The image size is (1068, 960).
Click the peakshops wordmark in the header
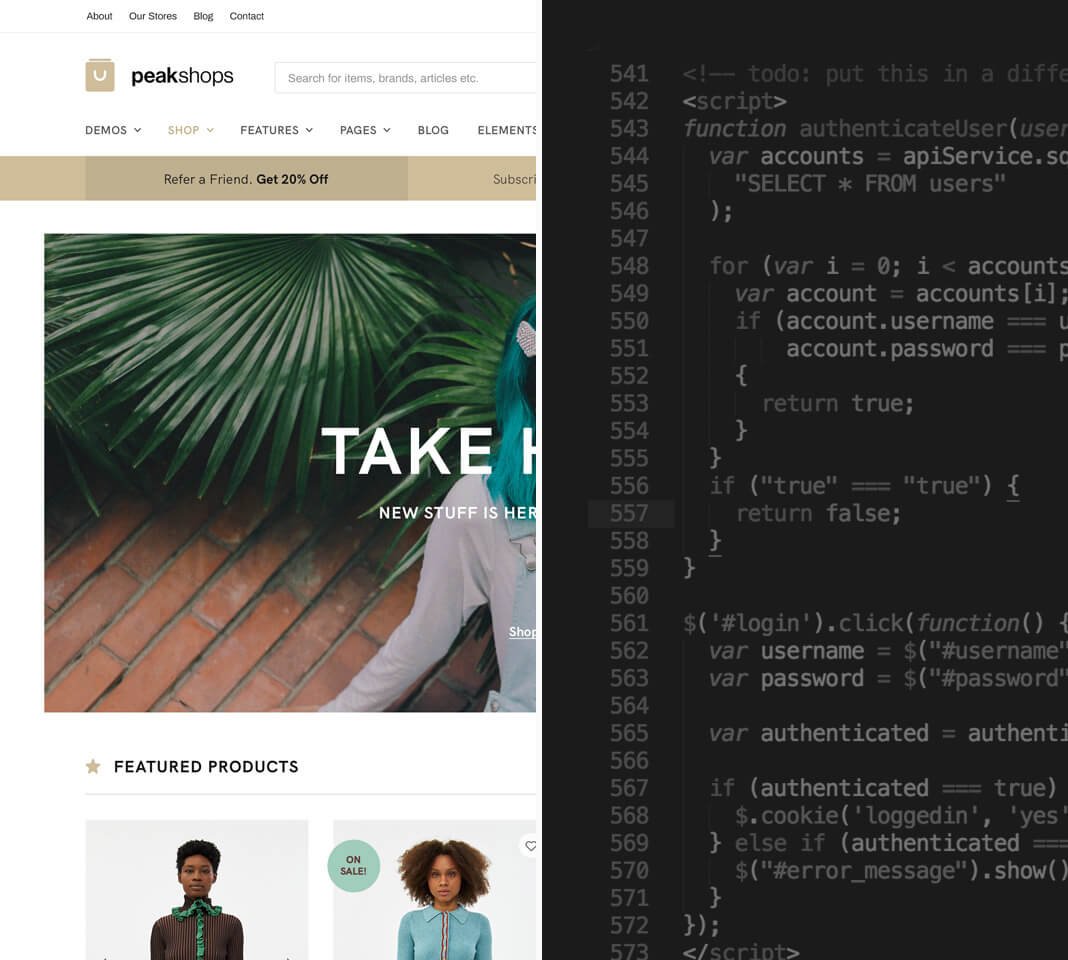point(183,75)
